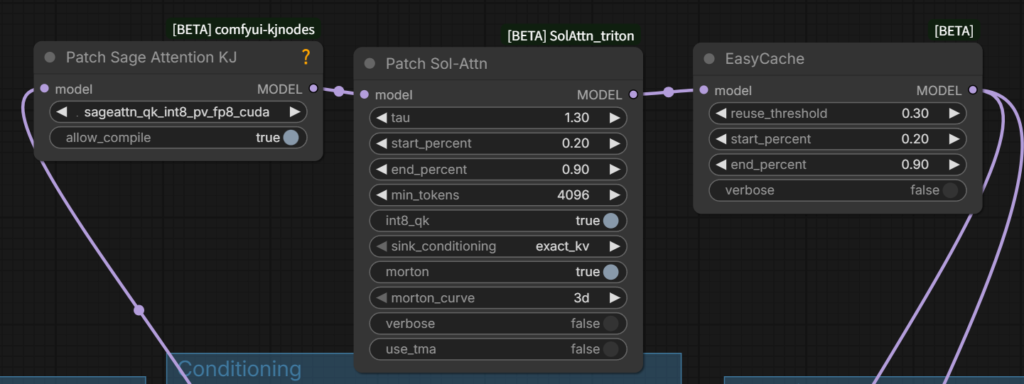Click the [BETA] badge above EasyCache
This screenshot has height=384, width=1024.
tap(953, 31)
